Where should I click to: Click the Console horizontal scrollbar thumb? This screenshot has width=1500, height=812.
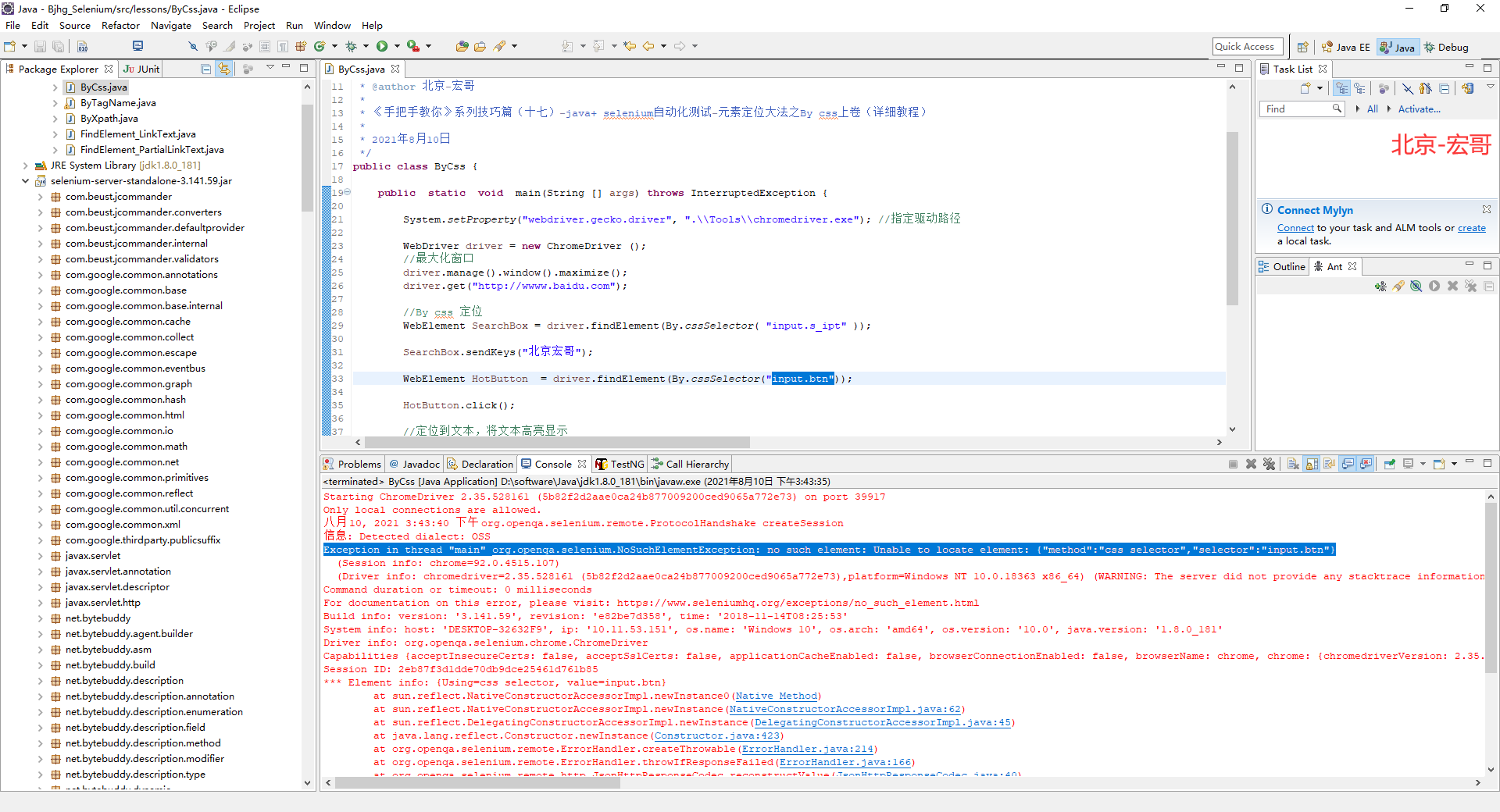(477, 782)
